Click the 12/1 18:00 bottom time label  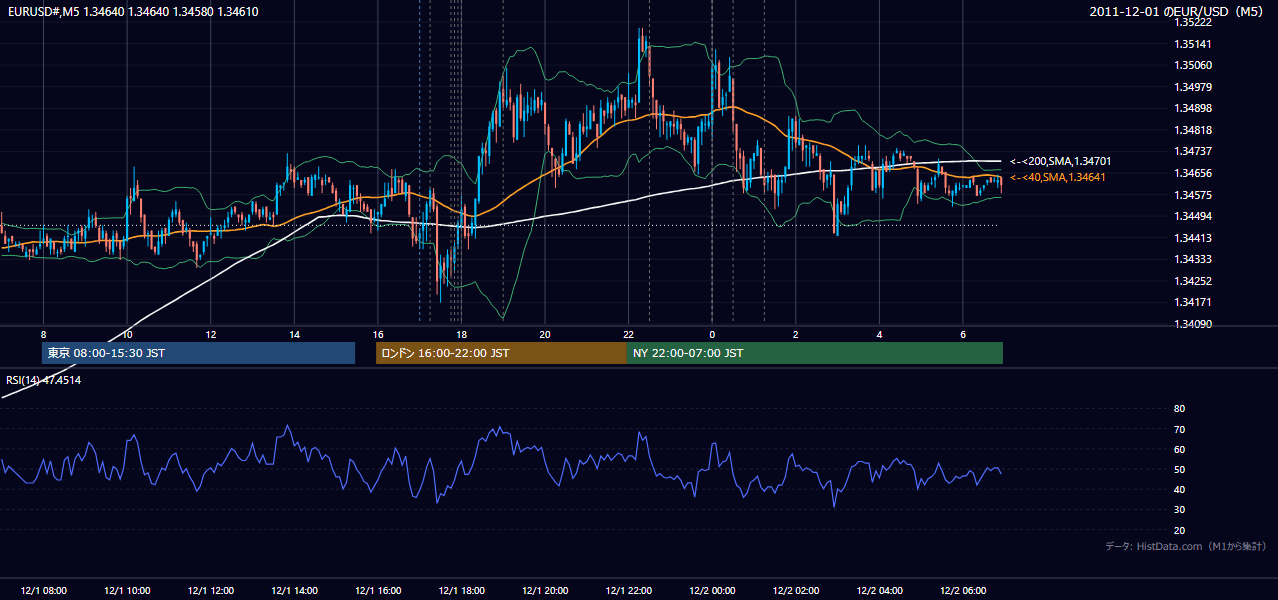pyautogui.click(x=461, y=591)
